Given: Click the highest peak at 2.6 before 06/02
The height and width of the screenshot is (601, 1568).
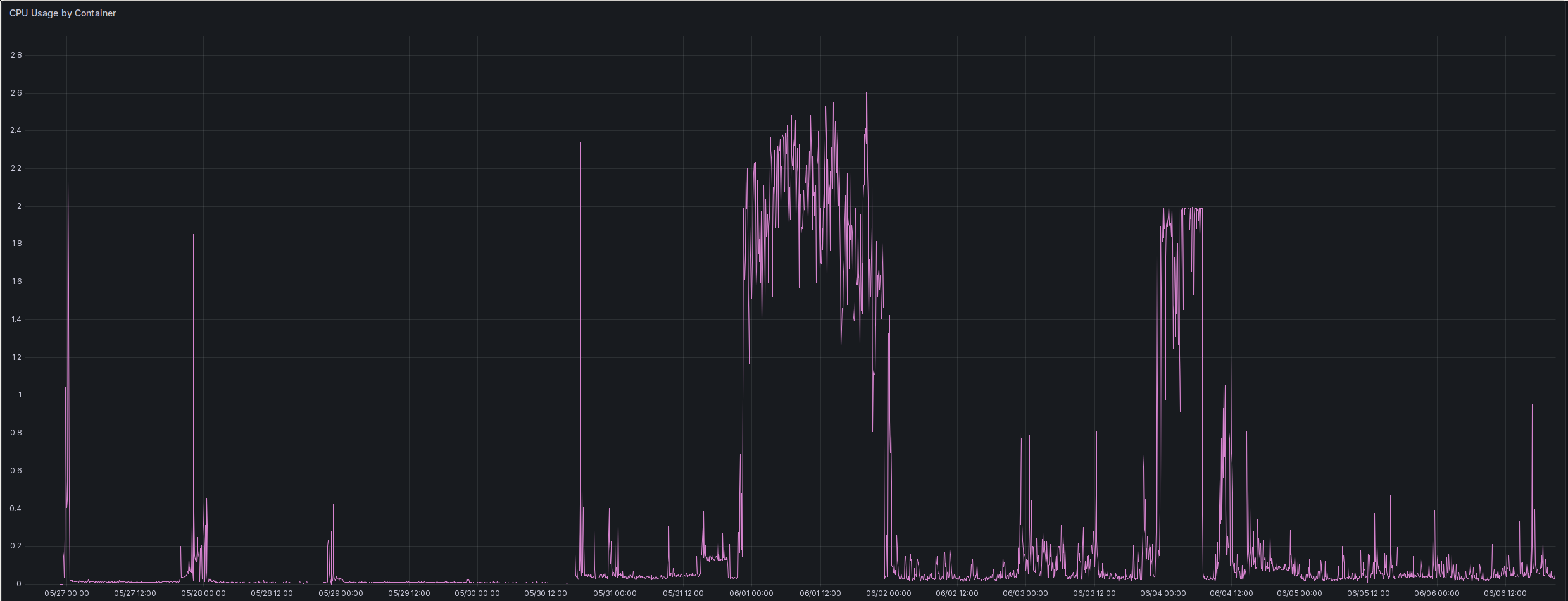Looking at the screenshot, I should pyautogui.click(x=867, y=94).
